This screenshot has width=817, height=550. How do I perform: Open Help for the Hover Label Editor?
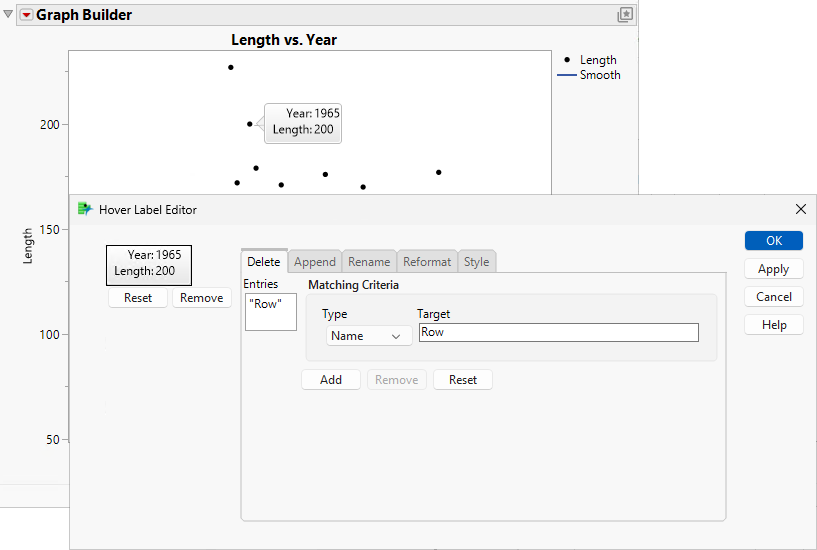point(774,325)
